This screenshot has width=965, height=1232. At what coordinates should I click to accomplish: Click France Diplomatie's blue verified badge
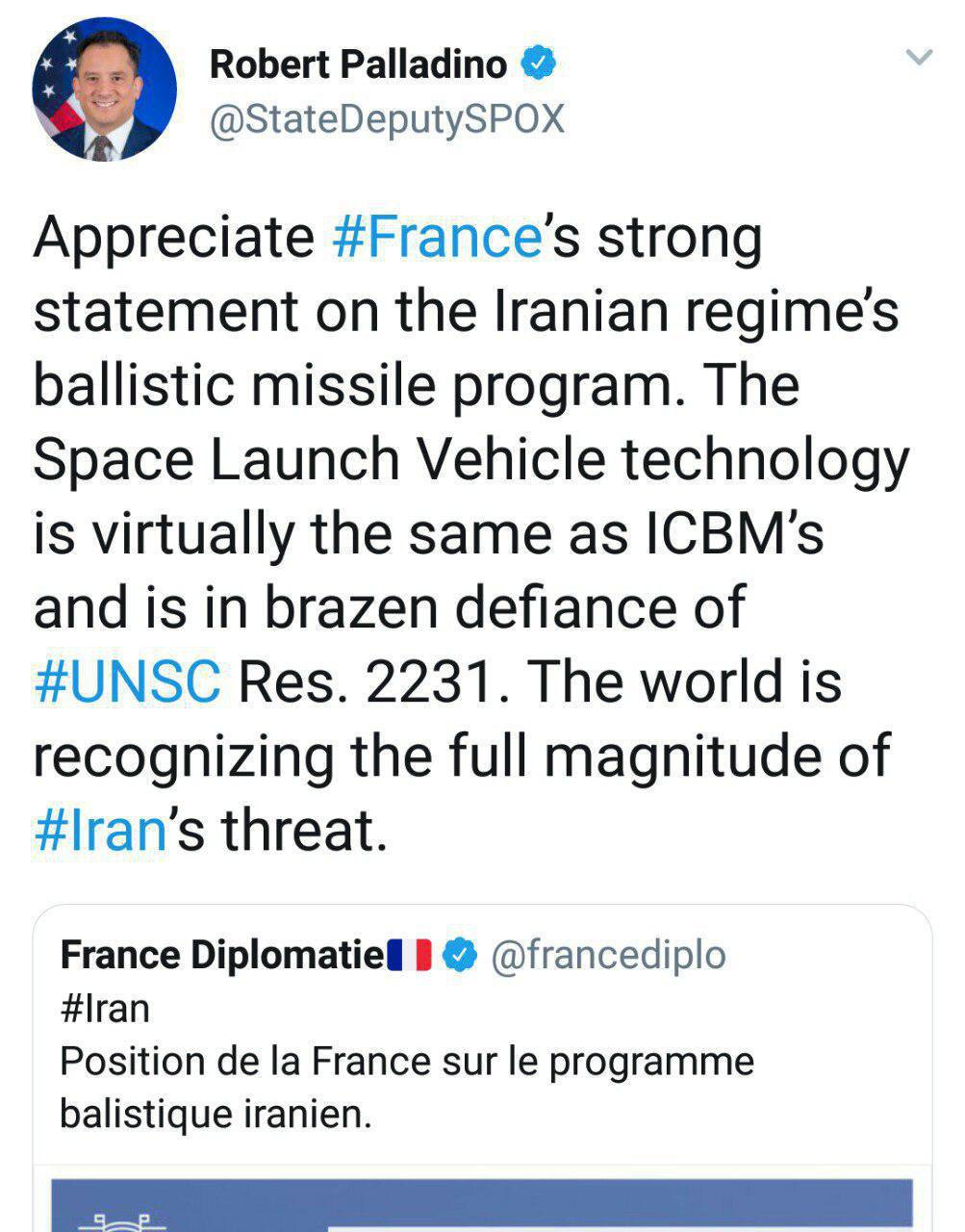pos(464,955)
